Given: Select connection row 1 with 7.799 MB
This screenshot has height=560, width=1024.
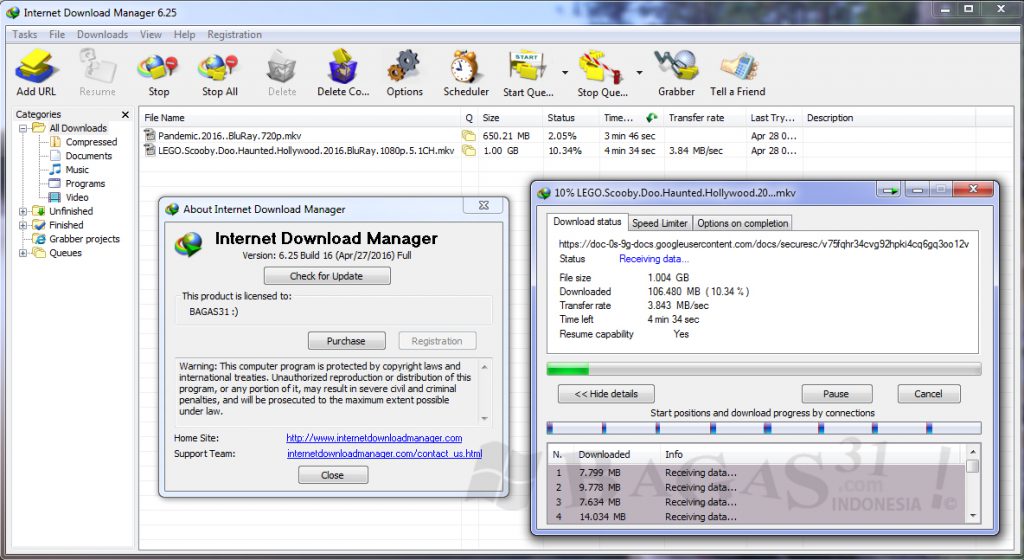Looking at the screenshot, I should (x=756, y=473).
